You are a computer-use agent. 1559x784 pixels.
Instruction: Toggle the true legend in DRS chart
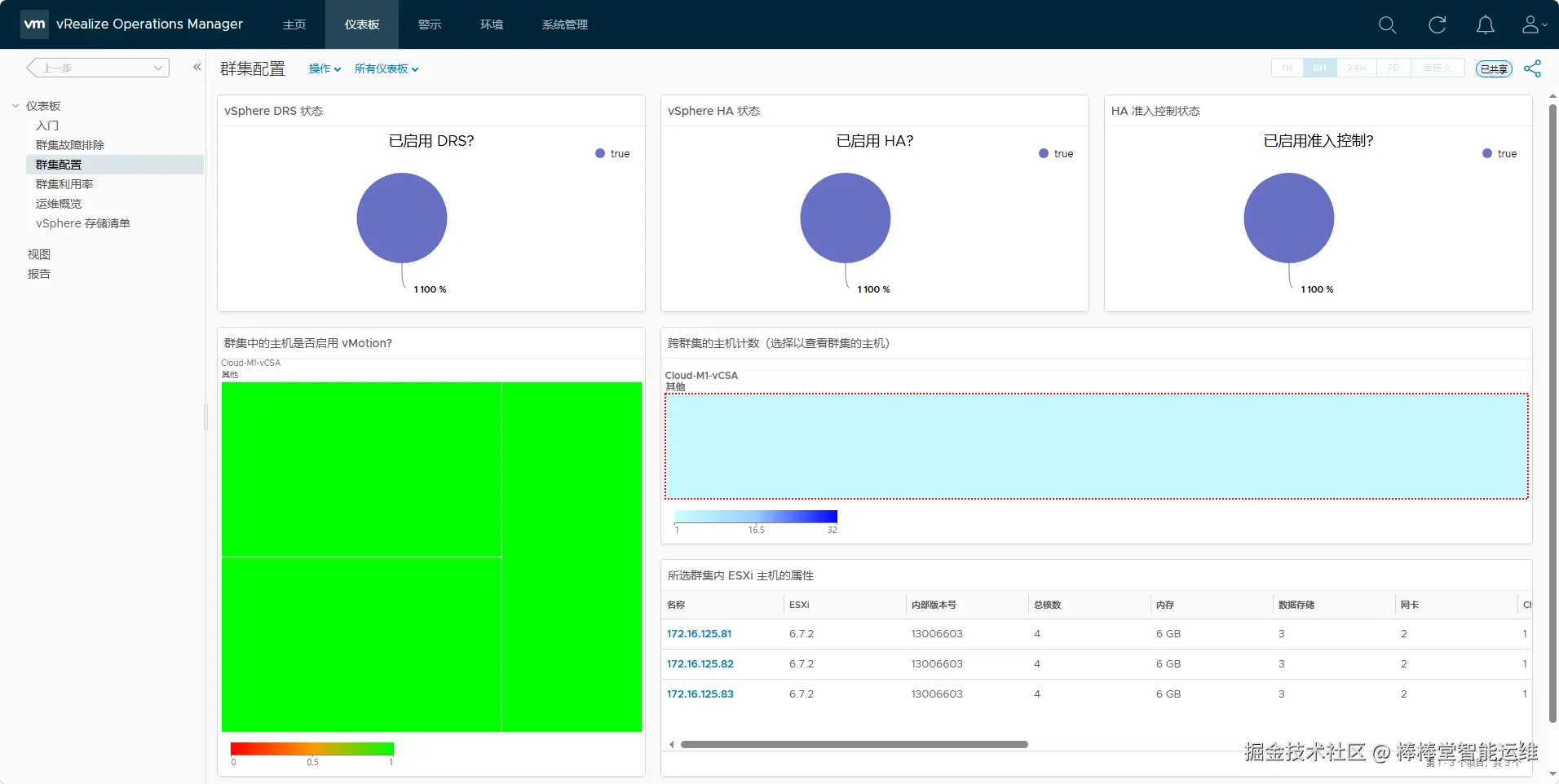(612, 153)
